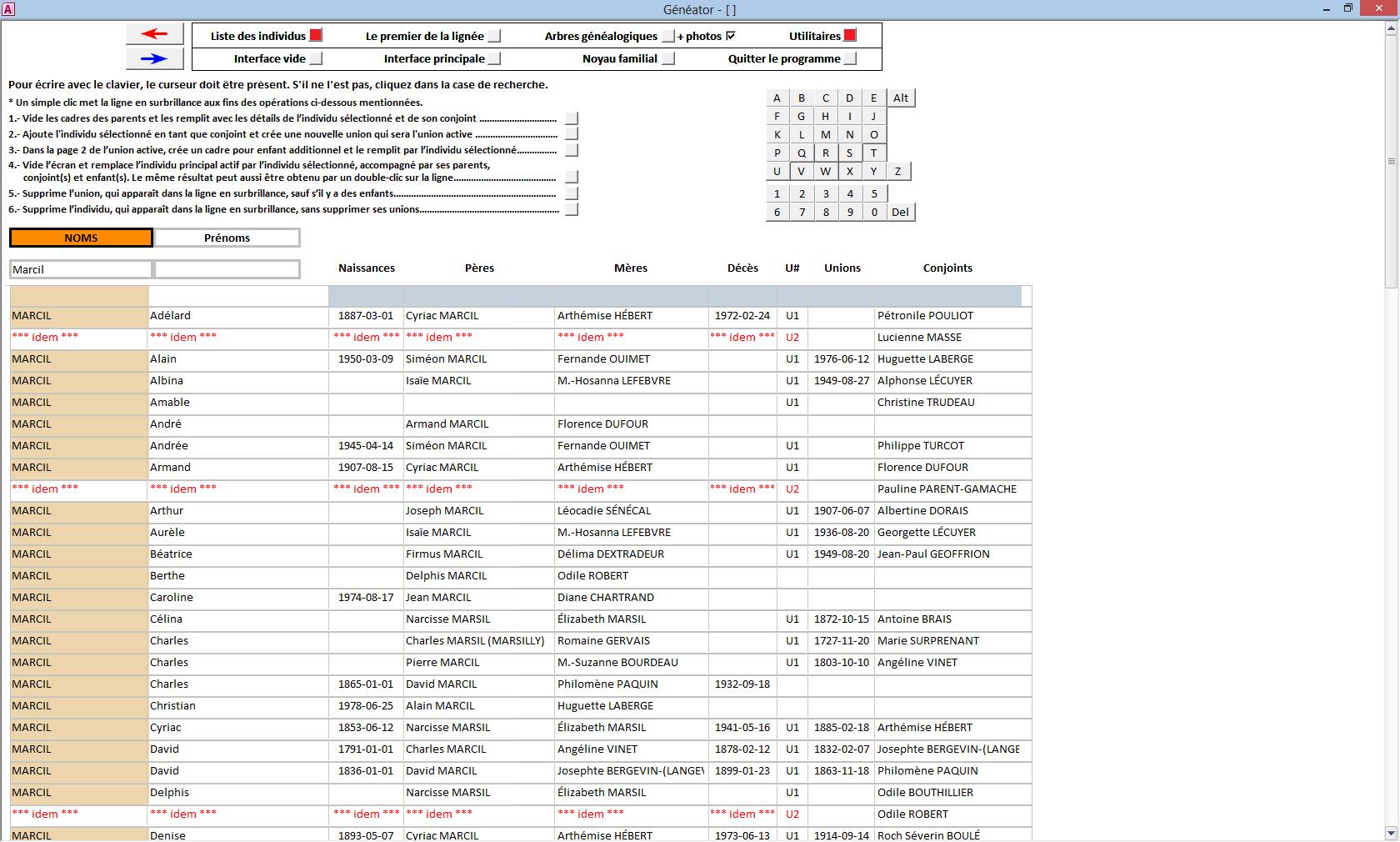Tick operation 3 box for enfant additionnel
This screenshot has height=842, width=1400.
[x=572, y=150]
